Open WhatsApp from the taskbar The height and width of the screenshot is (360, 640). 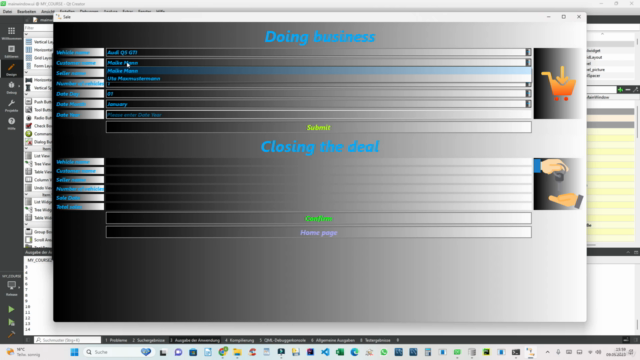pos(384,352)
